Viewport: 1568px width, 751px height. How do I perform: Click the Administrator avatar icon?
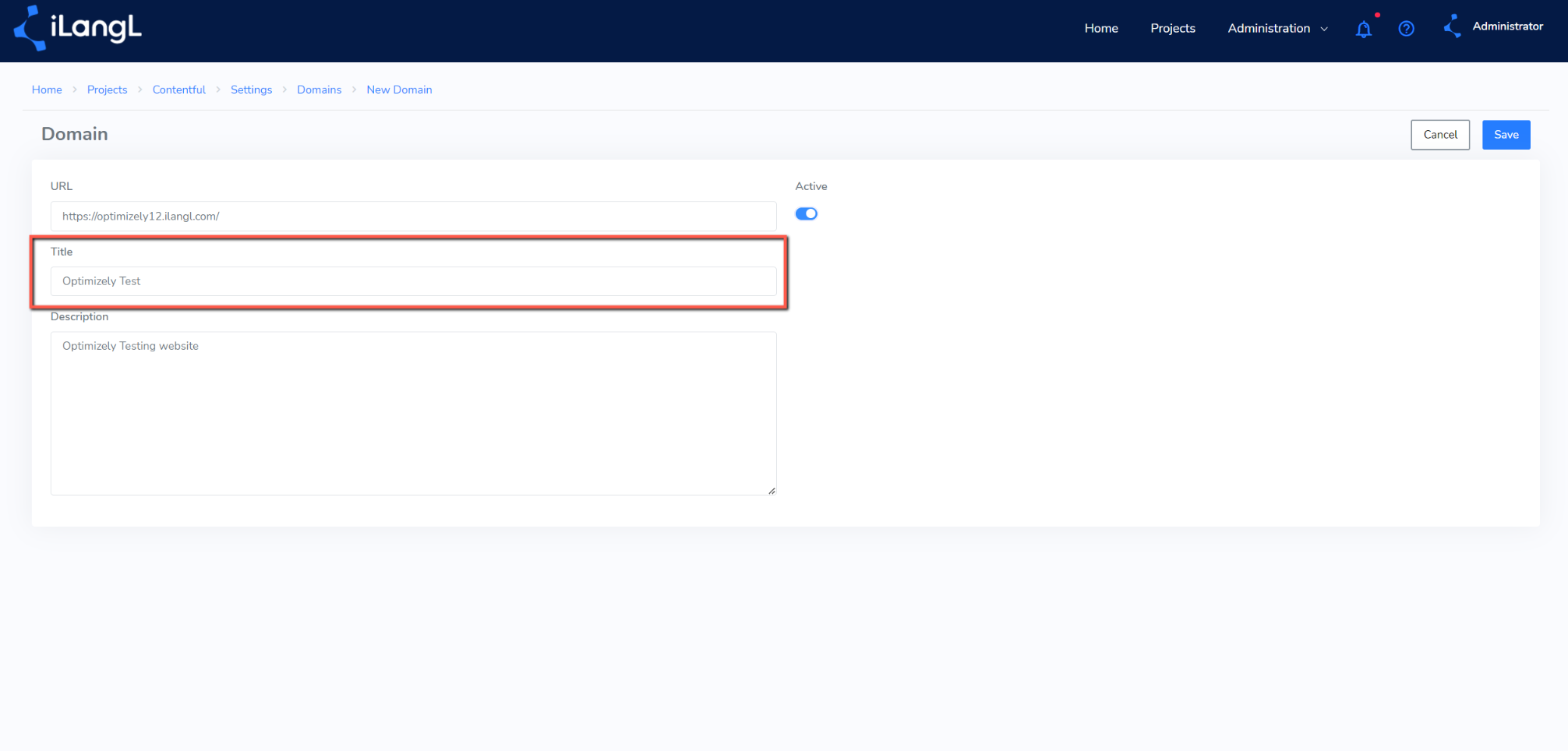pyautogui.click(x=1452, y=26)
